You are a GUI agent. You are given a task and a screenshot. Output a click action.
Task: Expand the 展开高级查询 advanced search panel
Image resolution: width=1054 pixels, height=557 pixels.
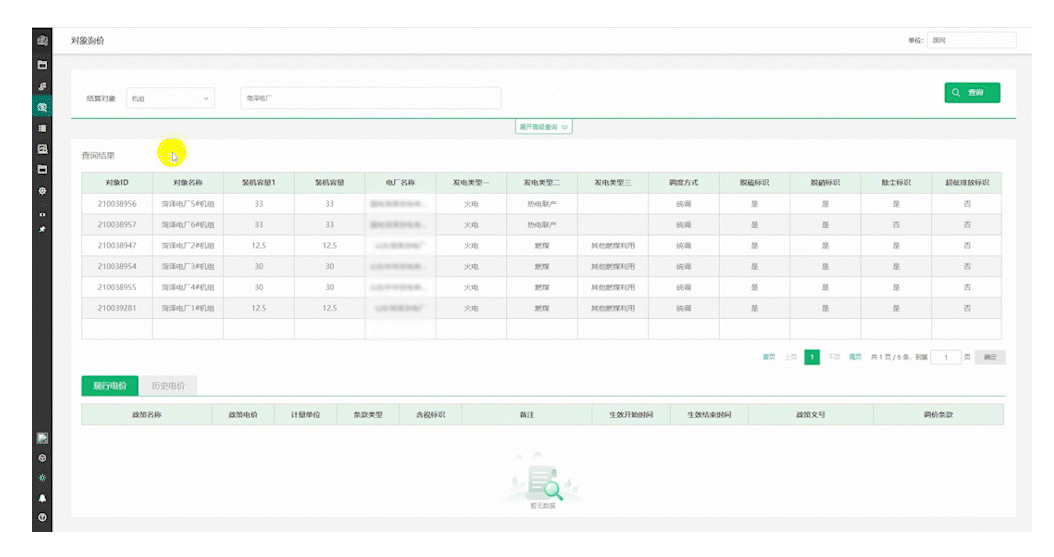(543, 127)
